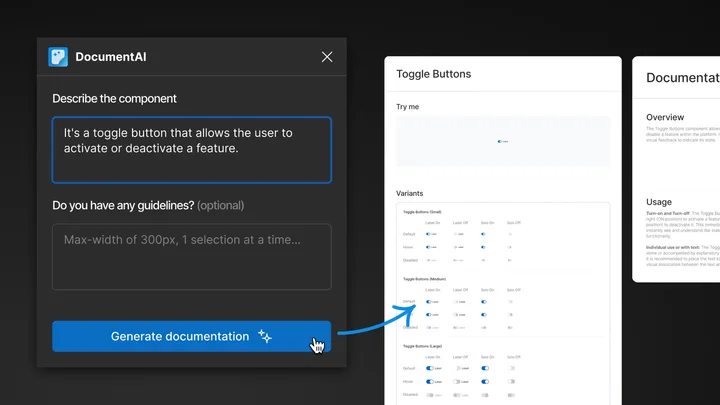
Task: Toggle Large Default Label Off switch
Action: pos(458,368)
